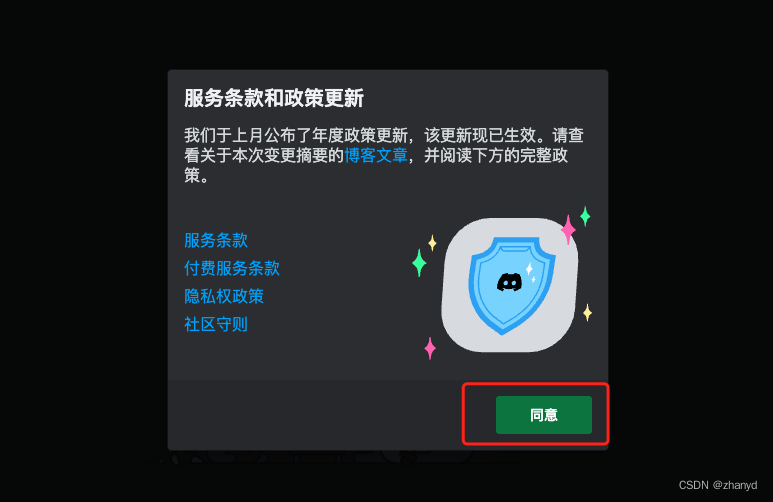Viewport: 773px width, 502px height.
Task: Open the 博客文章 blog post link
Action: click(376, 155)
